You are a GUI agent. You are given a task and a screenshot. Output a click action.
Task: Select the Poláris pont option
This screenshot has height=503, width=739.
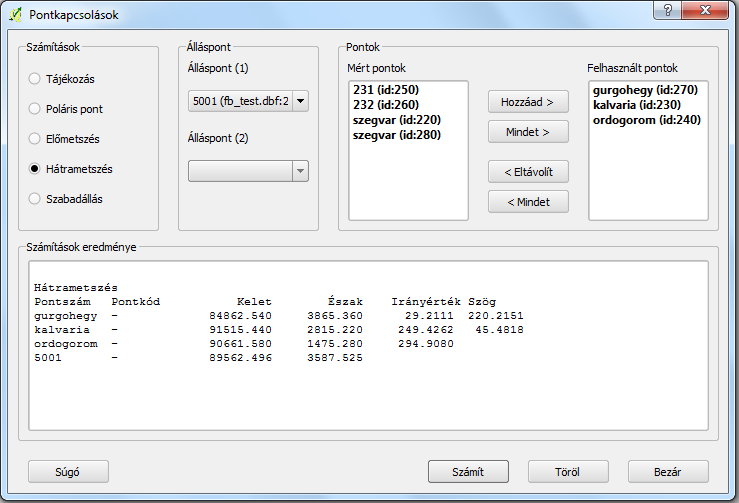[x=36, y=109]
